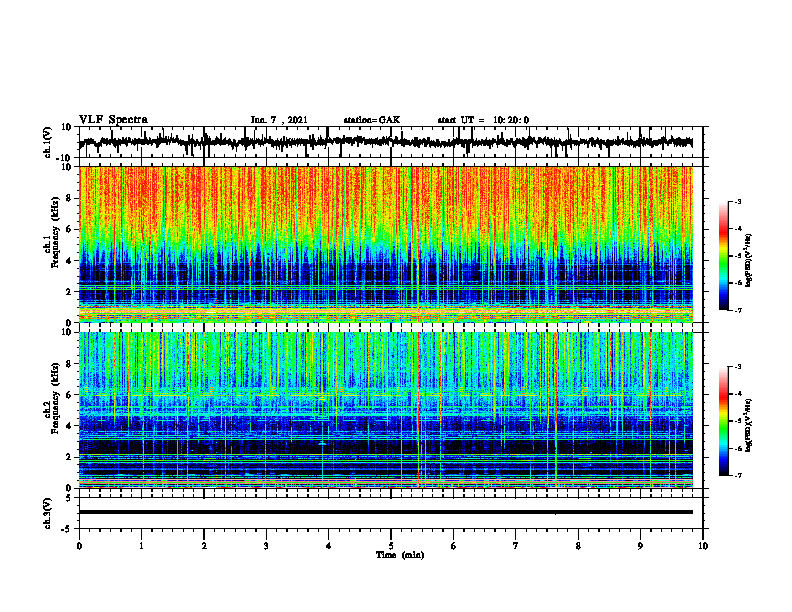Click time axis tick label '4'
792x612 pixels.
[329, 546]
